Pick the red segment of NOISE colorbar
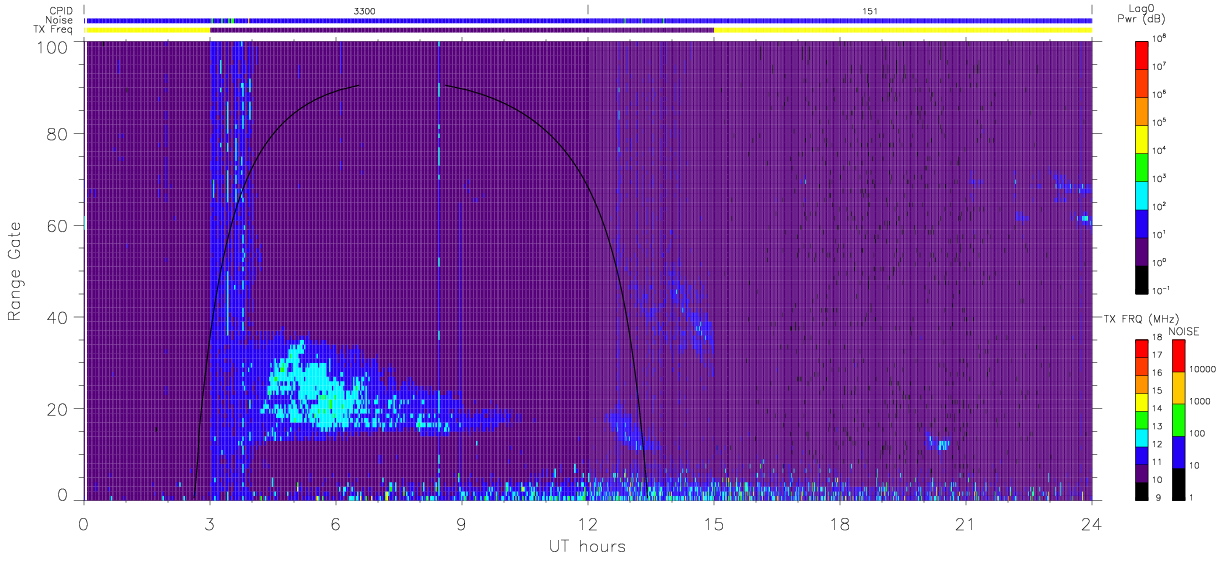 pyautogui.click(x=1179, y=356)
